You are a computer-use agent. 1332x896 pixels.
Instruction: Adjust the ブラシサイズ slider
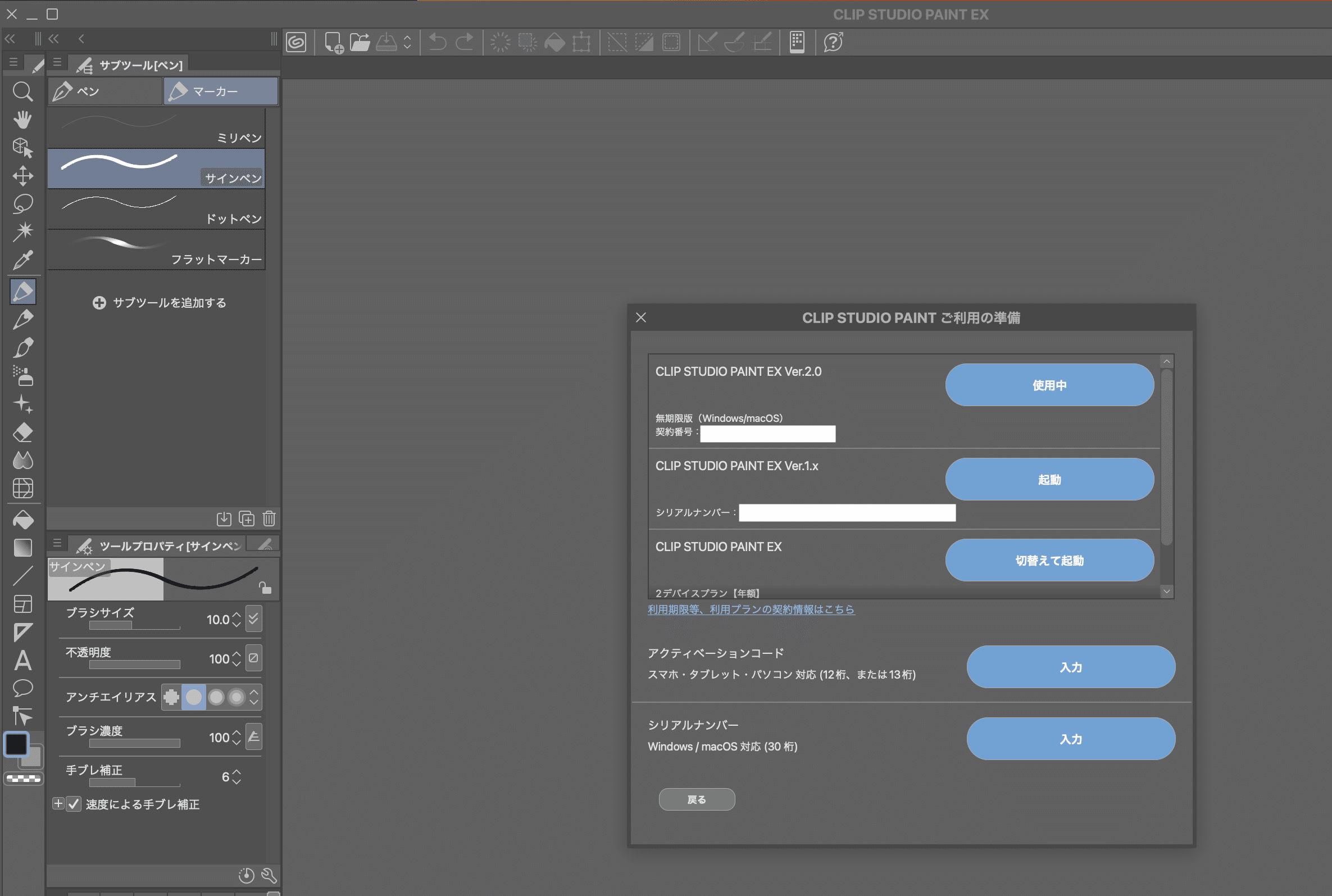pyautogui.click(x=134, y=626)
